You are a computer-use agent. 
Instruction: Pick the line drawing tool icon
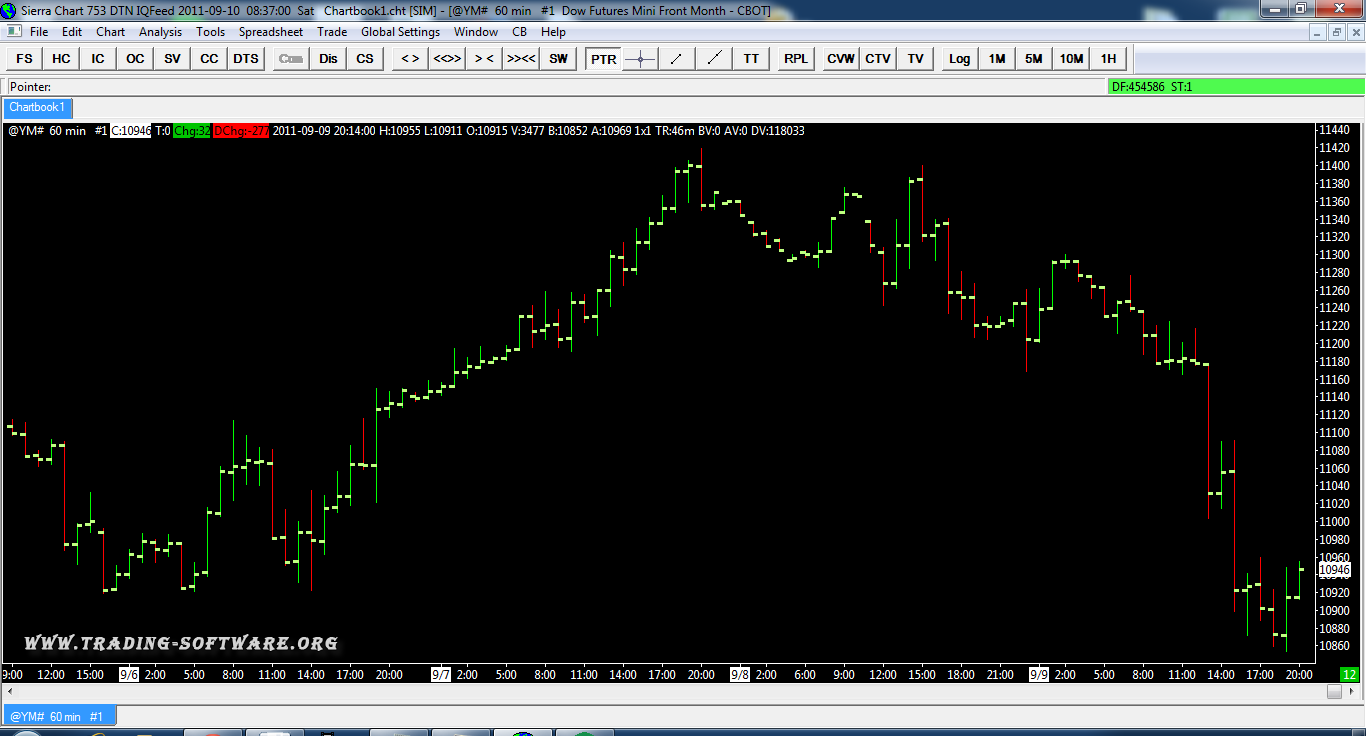[x=677, y=59]
